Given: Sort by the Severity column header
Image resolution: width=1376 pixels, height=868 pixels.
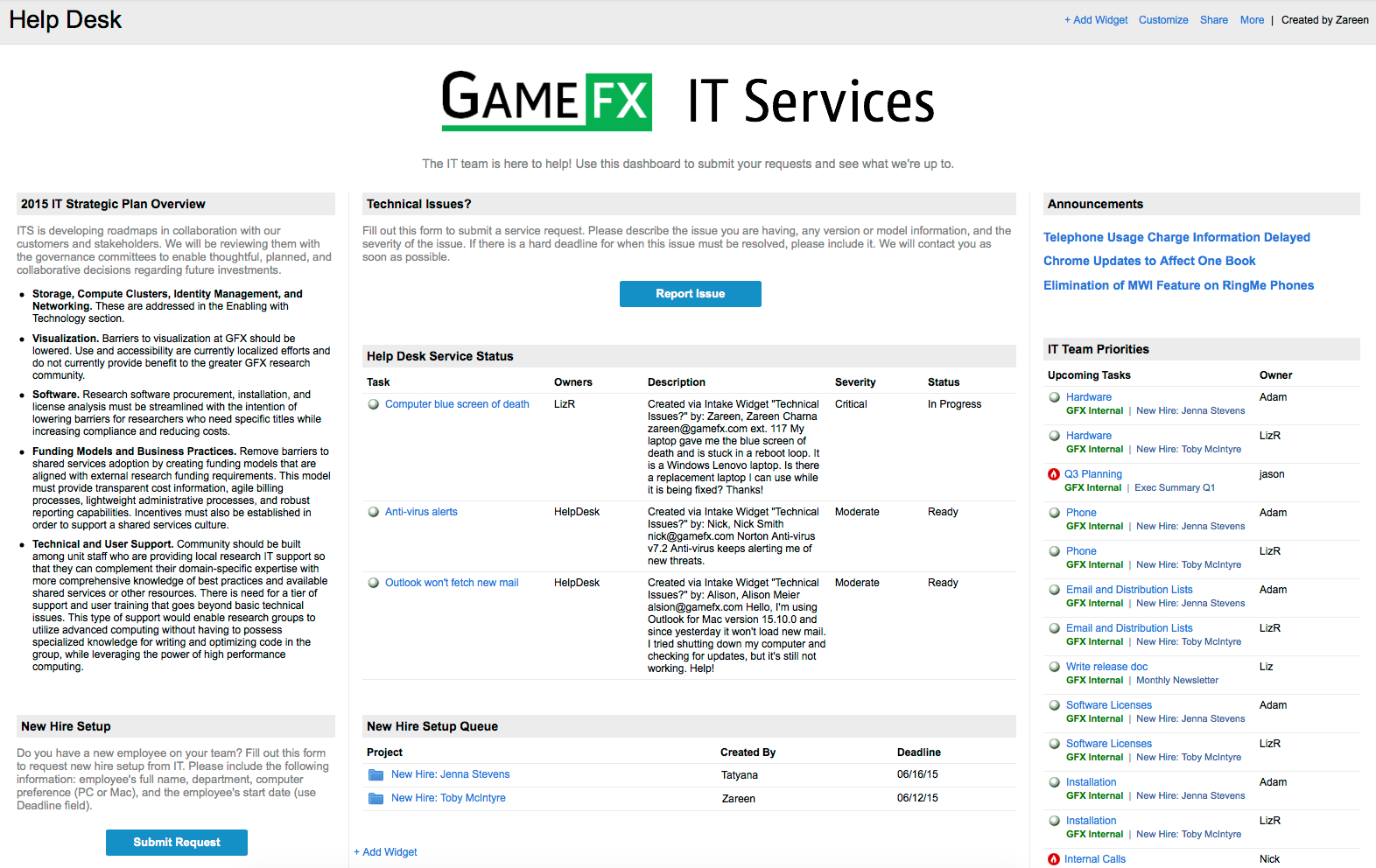Looking at the screenshot, I should tap(855, 382).
